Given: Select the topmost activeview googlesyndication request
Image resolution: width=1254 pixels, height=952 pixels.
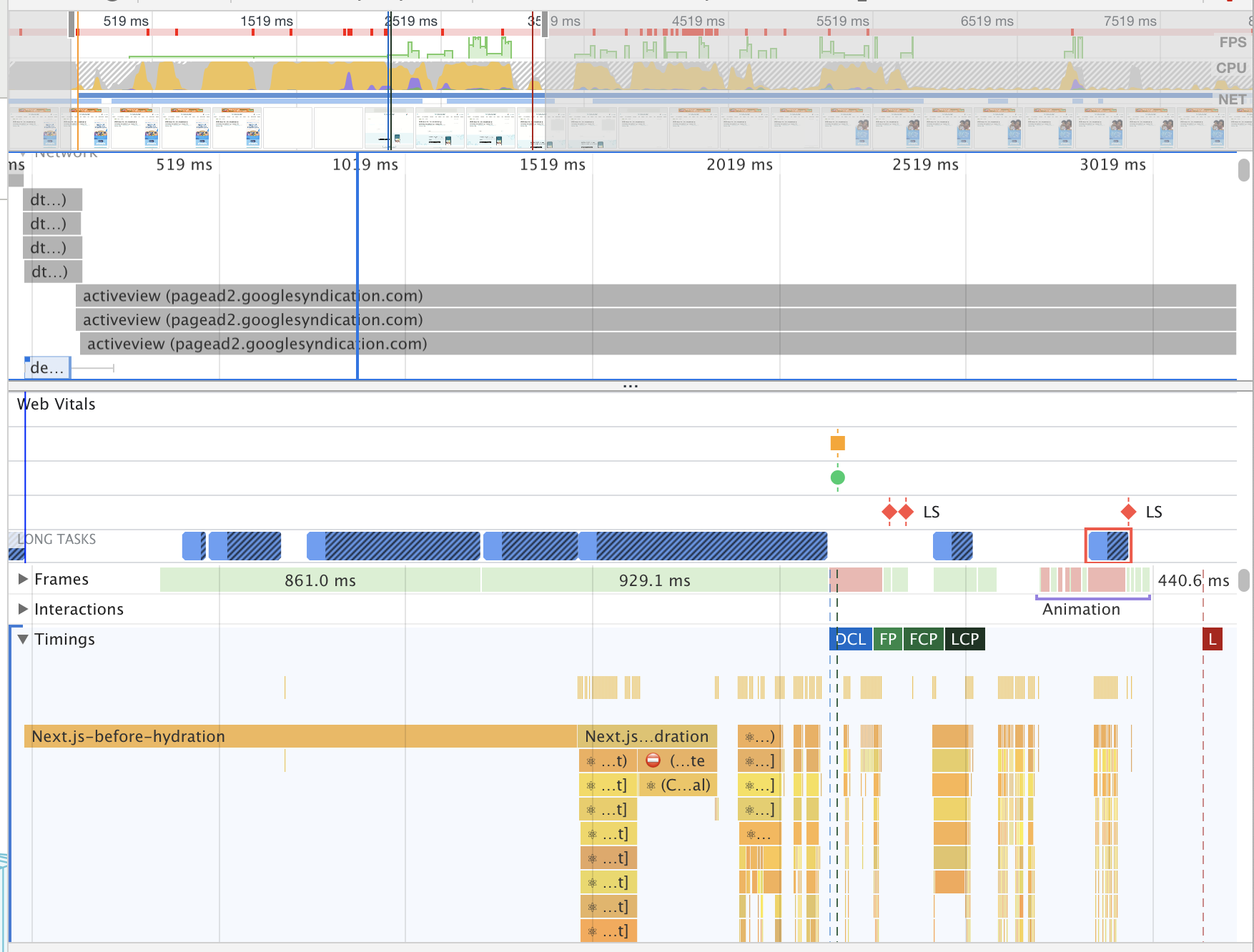Looking at the screenshot, I should (656, 295).
